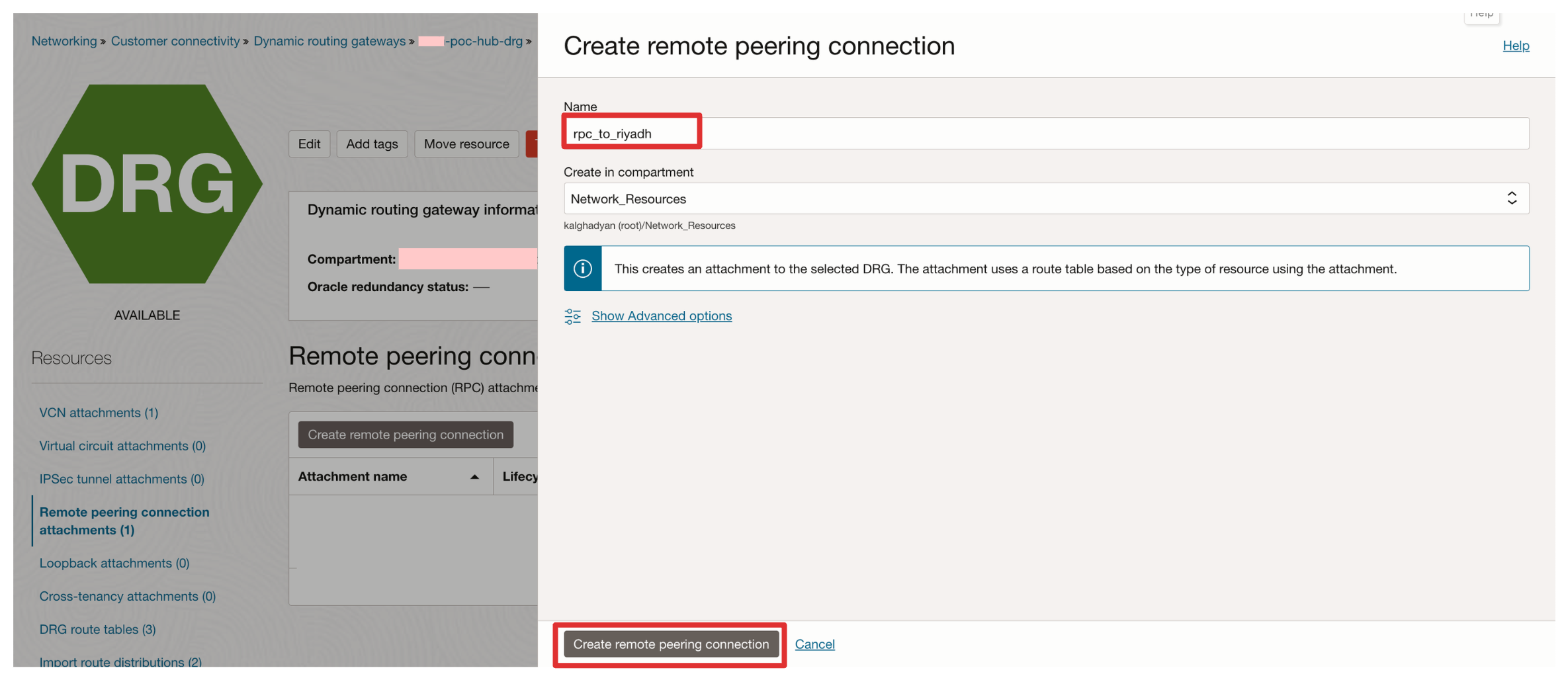Sort by Attachment name arrow
1568x680 pixels.
point(474,477)
